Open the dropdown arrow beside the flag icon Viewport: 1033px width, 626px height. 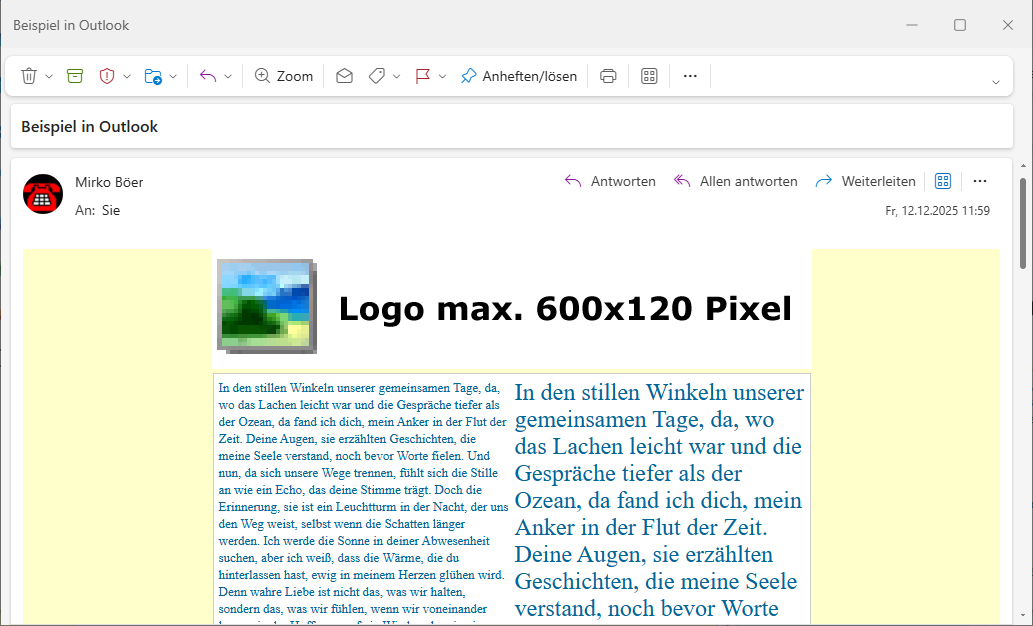click(x=443, y=76)
